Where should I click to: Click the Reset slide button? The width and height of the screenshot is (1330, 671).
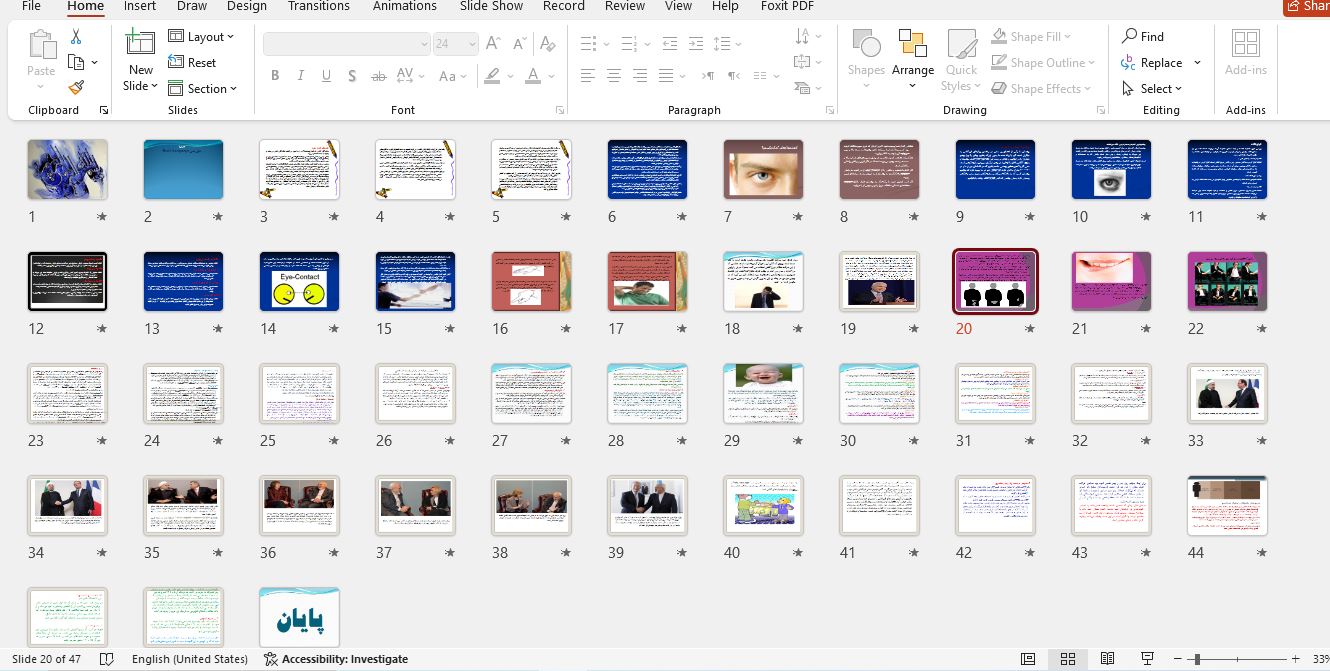[x=192, y=62]
